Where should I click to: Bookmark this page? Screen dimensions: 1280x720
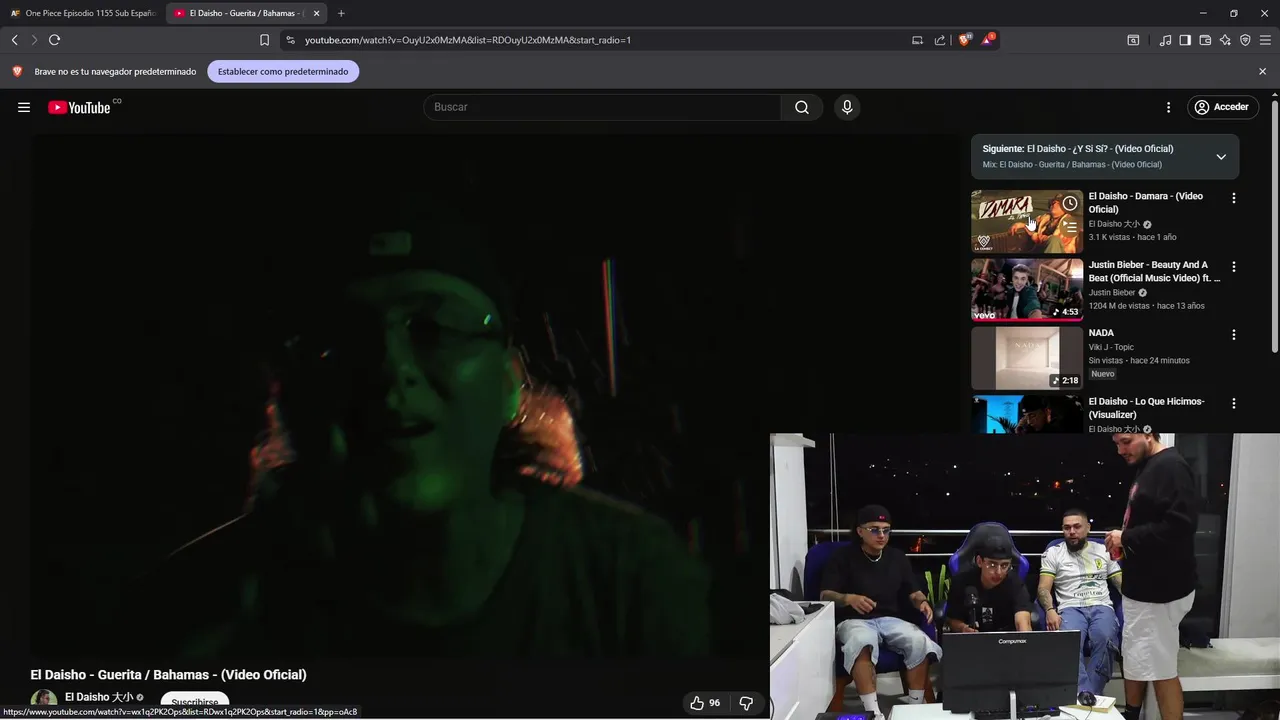(x=264, y=40)
